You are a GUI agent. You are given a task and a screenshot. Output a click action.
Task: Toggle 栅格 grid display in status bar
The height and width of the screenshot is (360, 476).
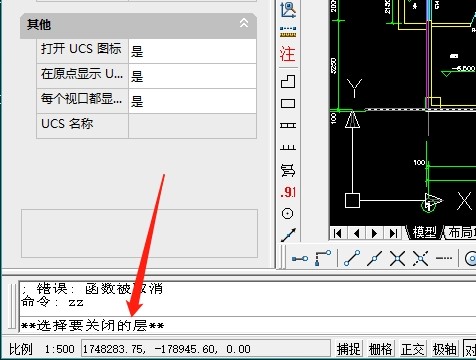click(x=380, y=349)
